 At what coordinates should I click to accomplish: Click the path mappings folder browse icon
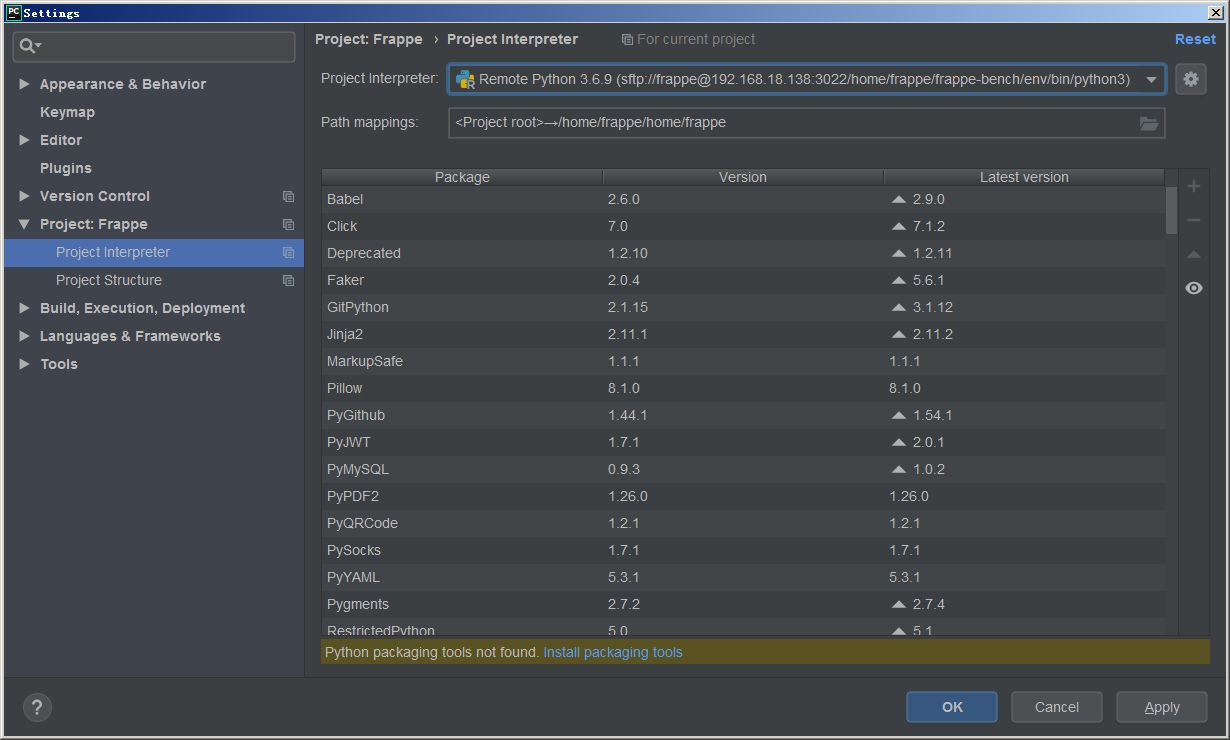click(x=1149, y=123)
